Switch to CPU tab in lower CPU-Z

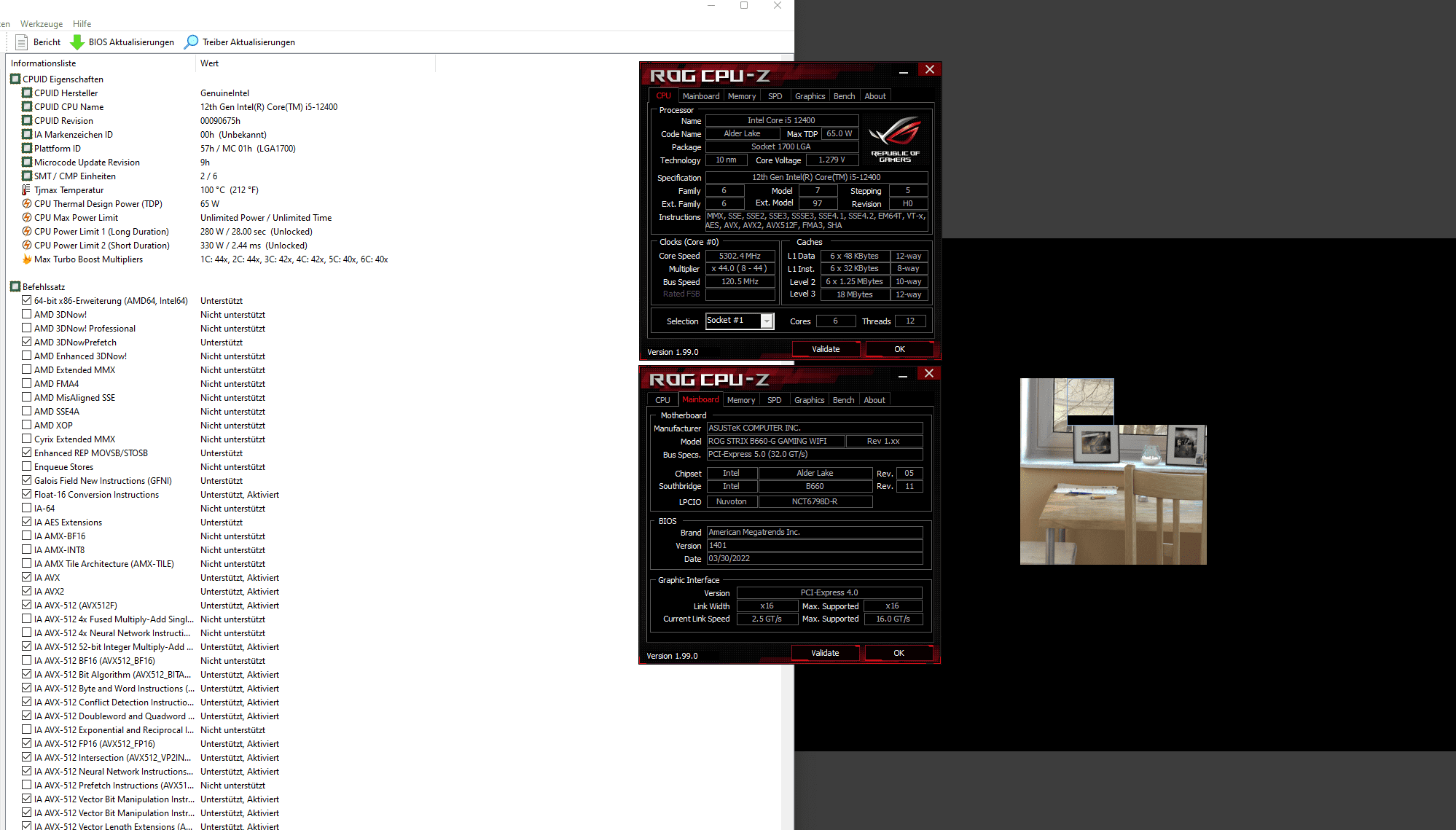662,400
